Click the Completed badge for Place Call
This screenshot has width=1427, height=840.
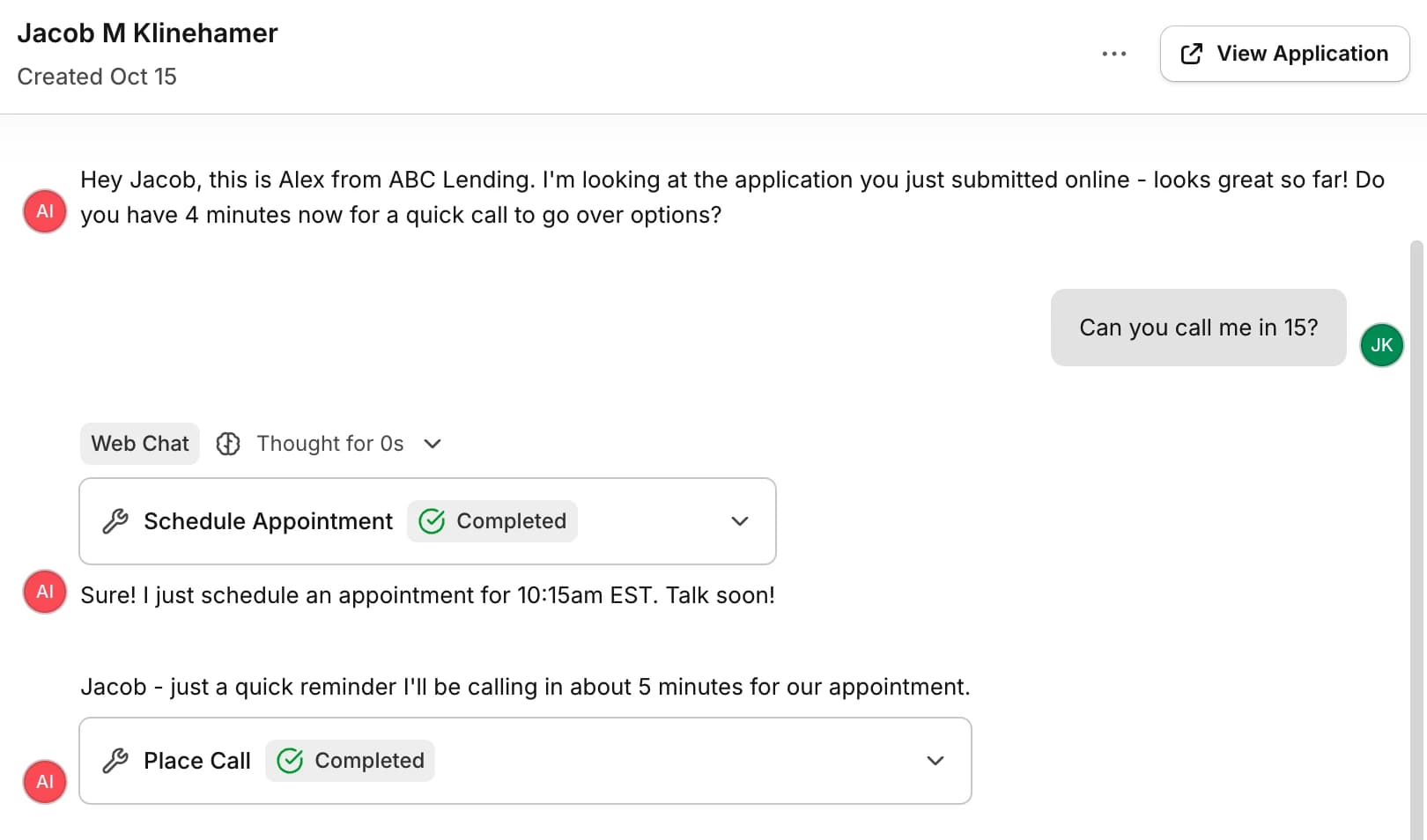pyautogui.click(x=351, y=761)
